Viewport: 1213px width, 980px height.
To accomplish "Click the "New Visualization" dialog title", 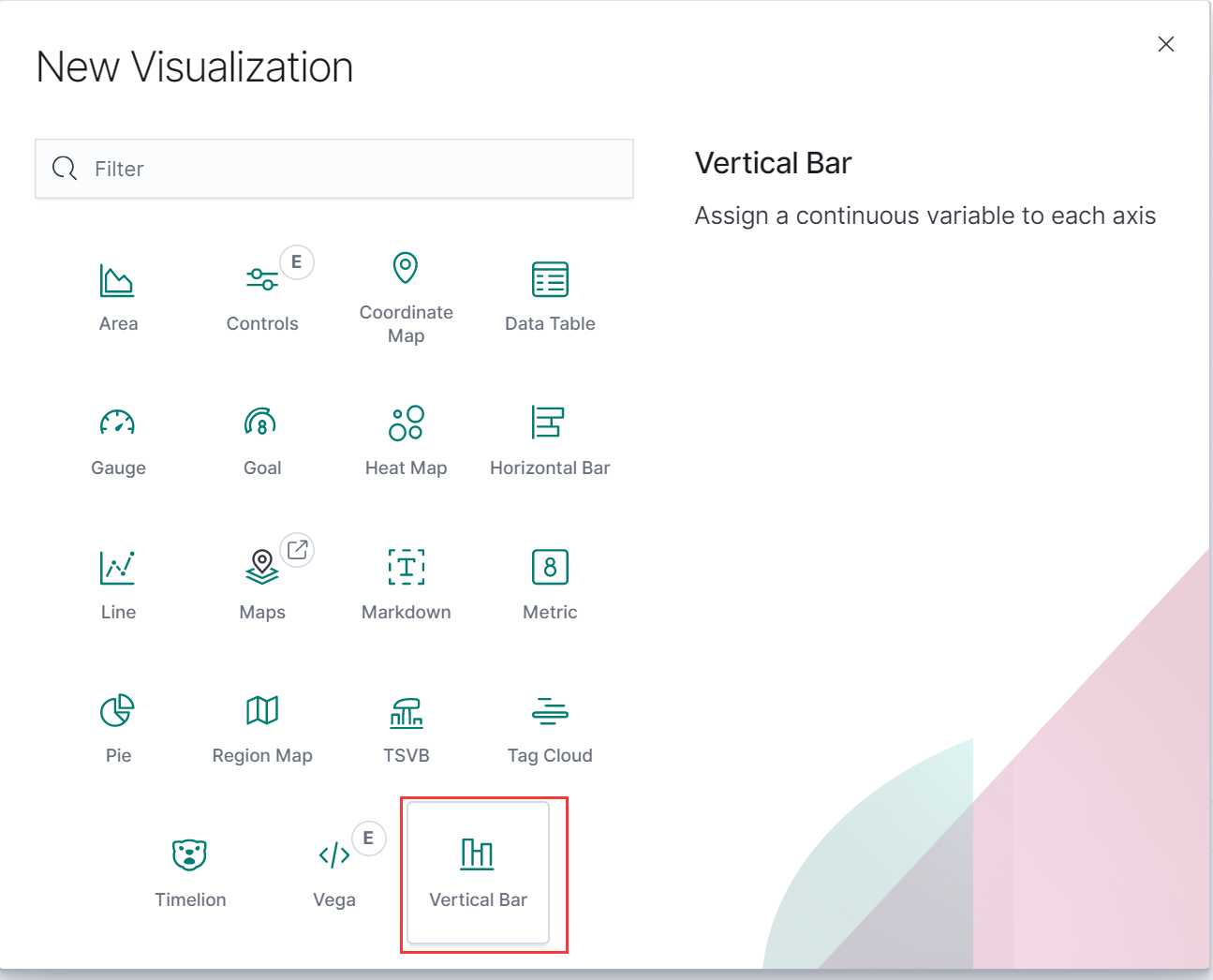I will [195, 67].
